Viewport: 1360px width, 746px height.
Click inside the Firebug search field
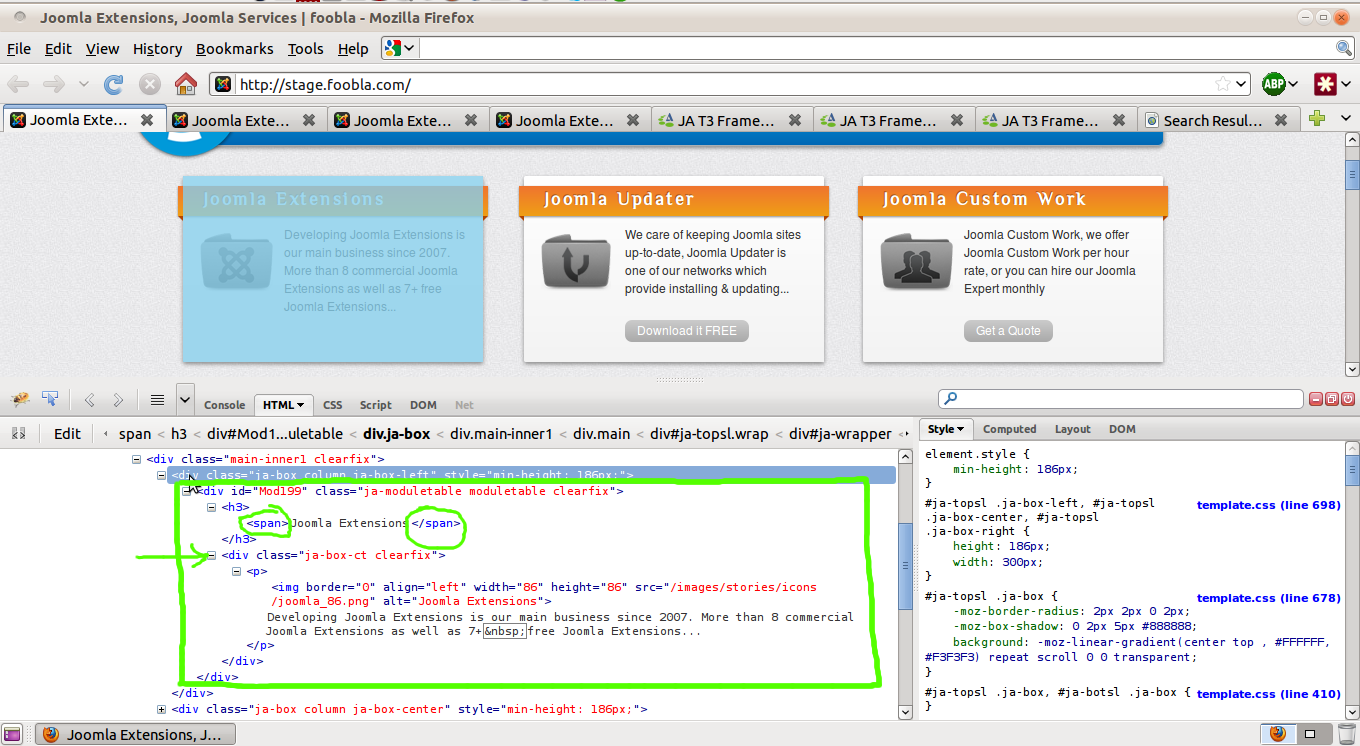(1120, 398)
